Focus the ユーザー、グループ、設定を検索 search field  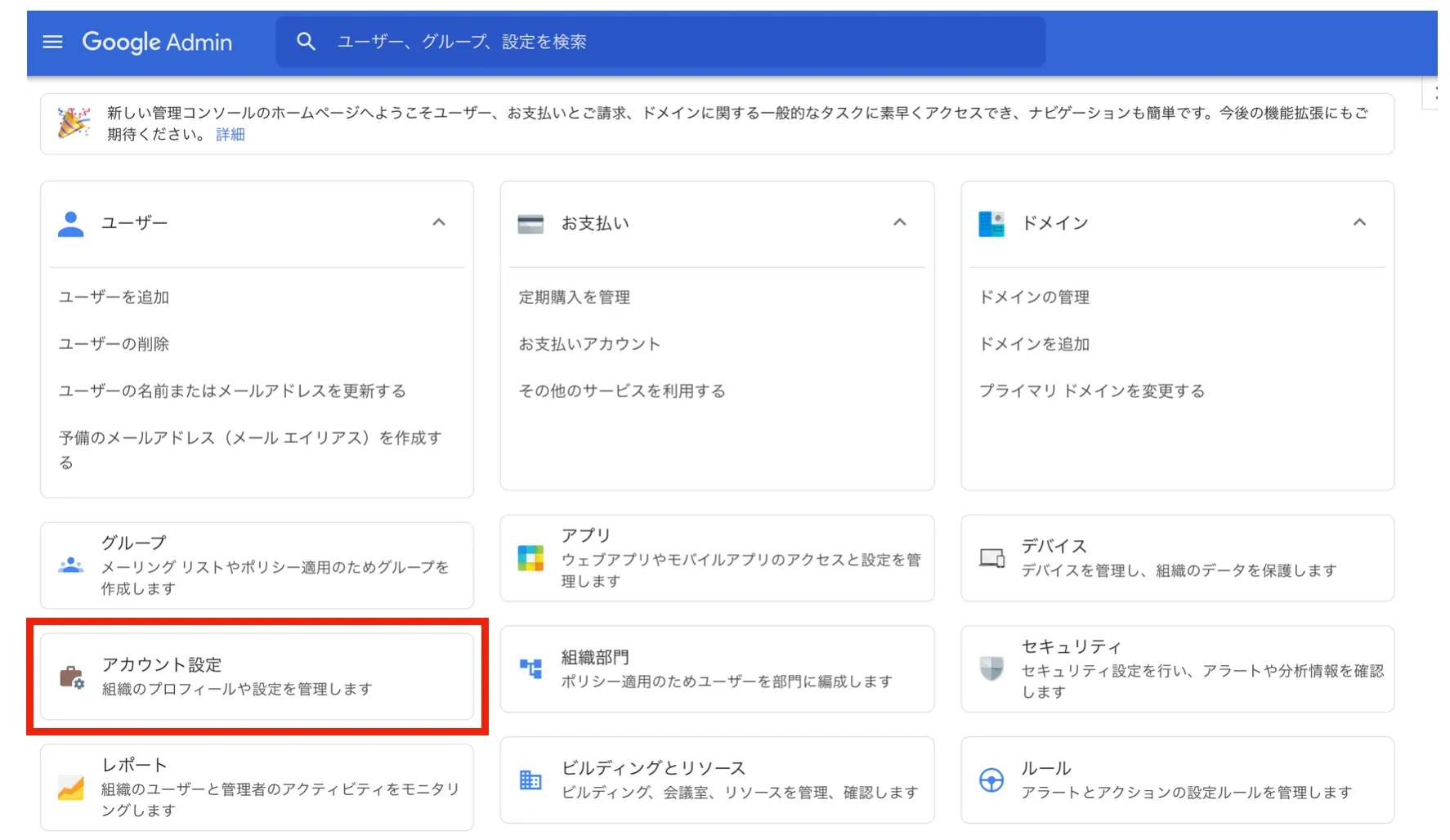[x=660, y=42]
